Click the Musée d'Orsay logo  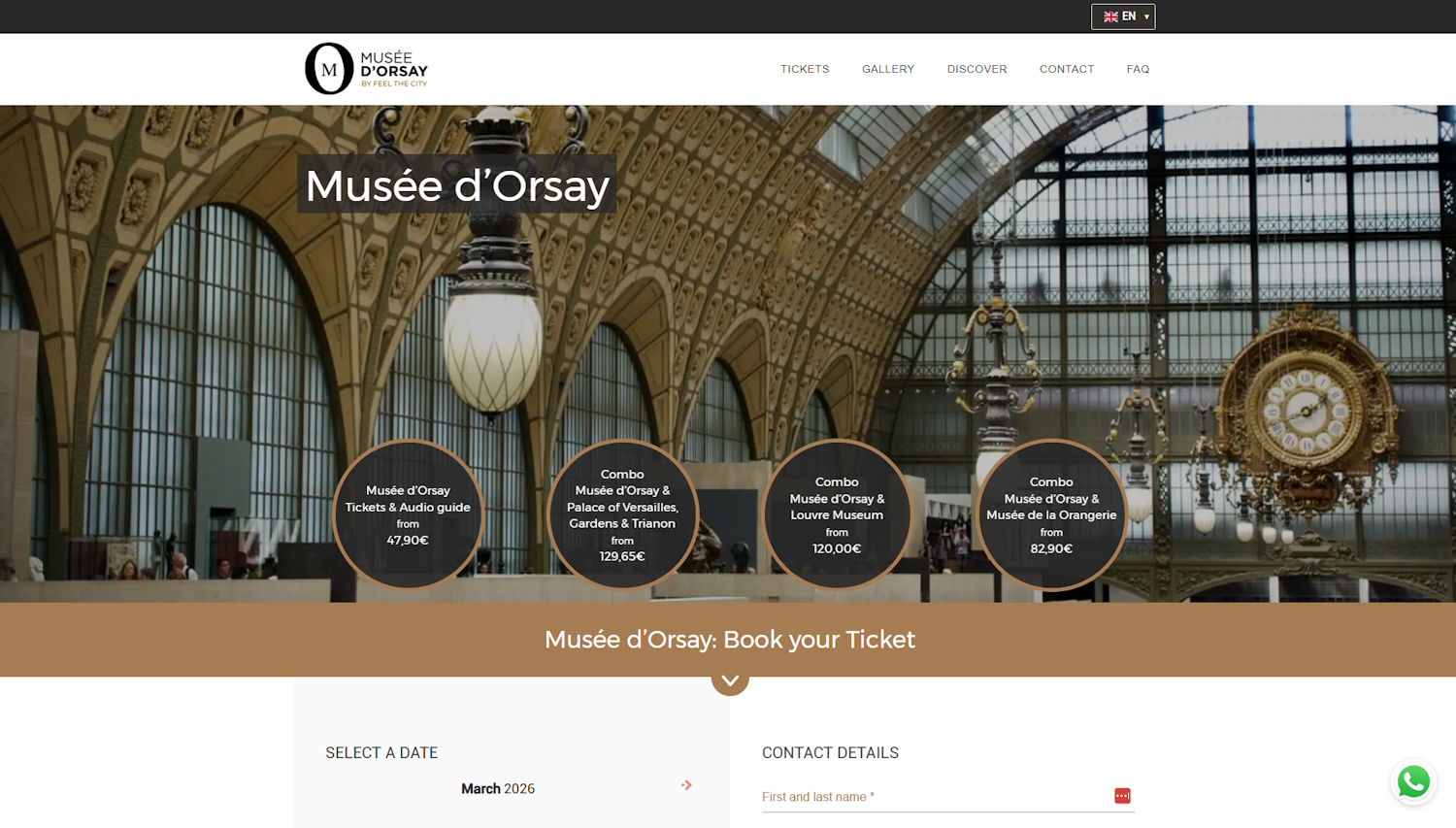coord(366,69)
